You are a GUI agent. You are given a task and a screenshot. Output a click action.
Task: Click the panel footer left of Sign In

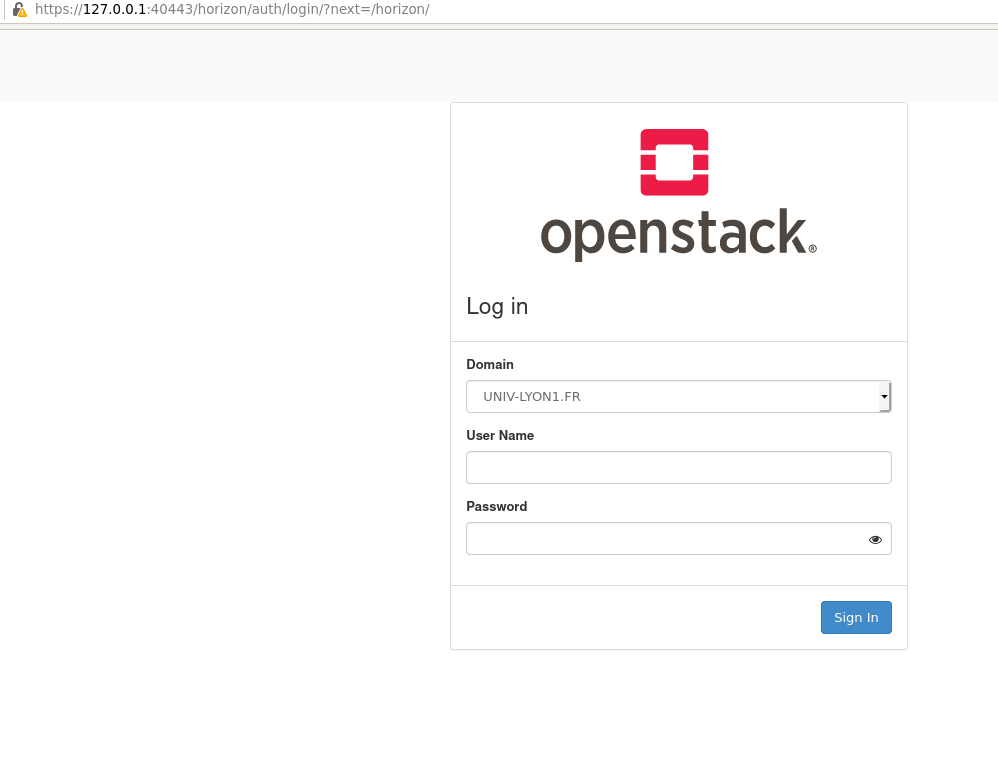pyautogui.click(x=630, y=617)
